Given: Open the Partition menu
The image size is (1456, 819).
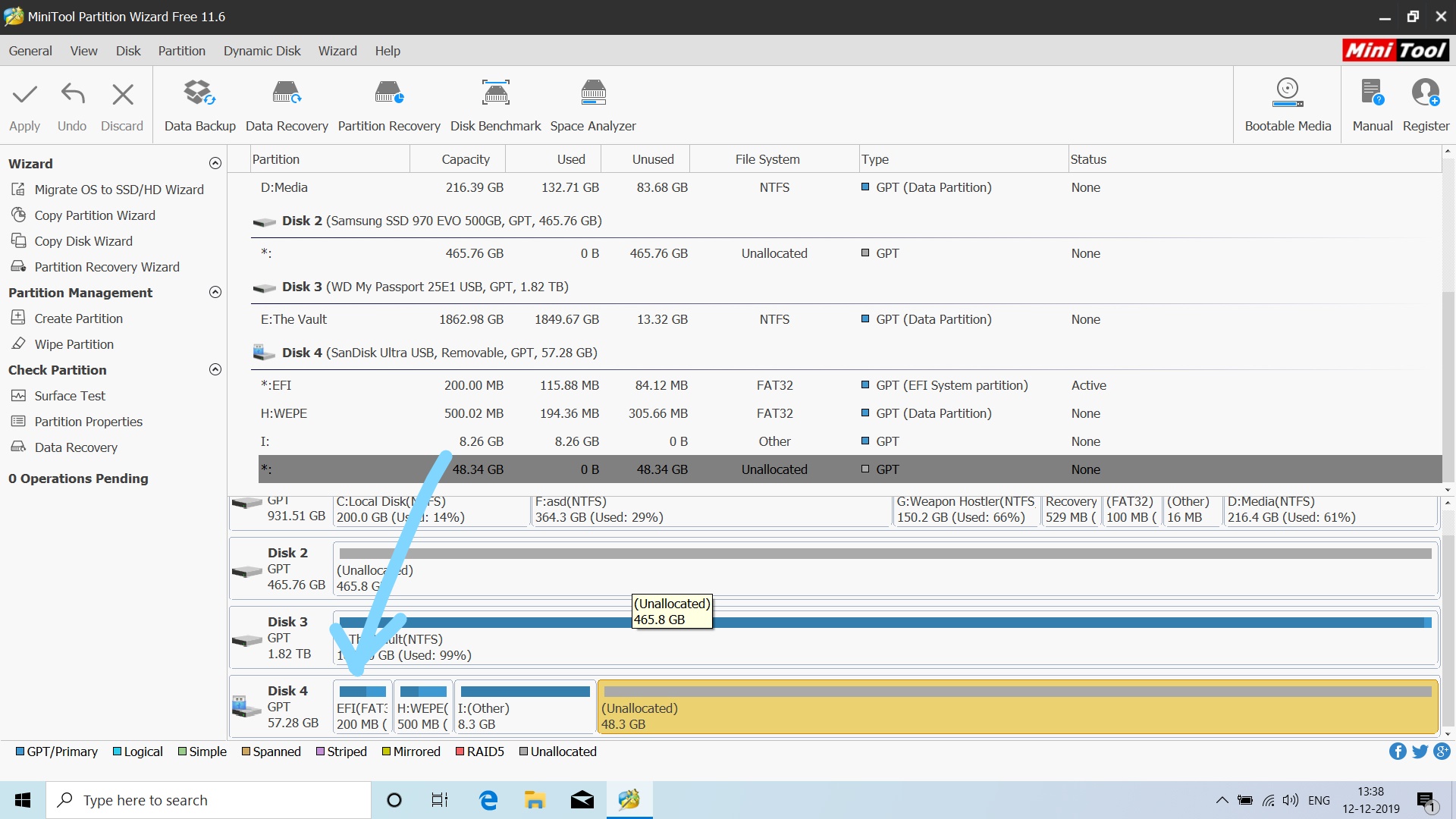Looking at the screenshot, I should pyautogui.click(x=181, y=51).
